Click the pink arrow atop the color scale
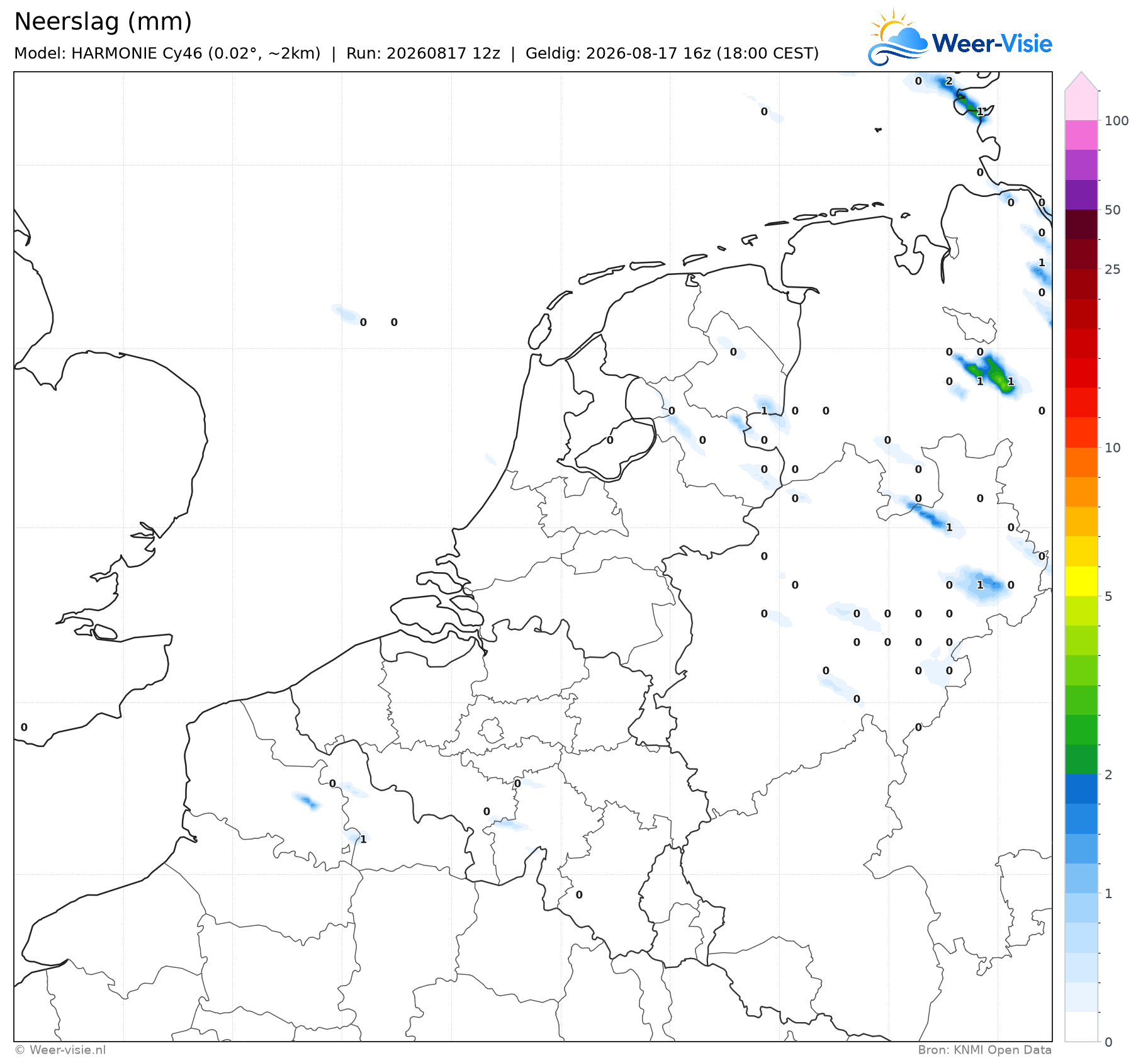 [x=1081, y=81]
